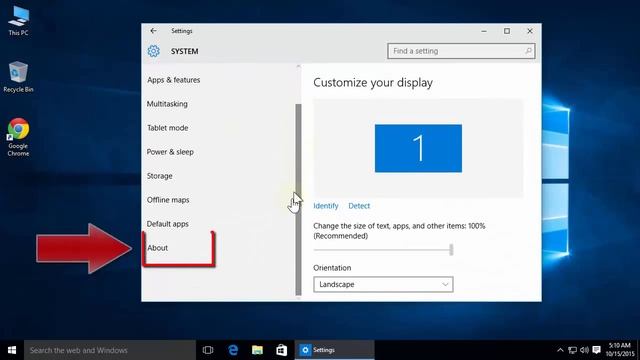
Task: Open Apps & features settings
Action: click(x=174, y=80)
